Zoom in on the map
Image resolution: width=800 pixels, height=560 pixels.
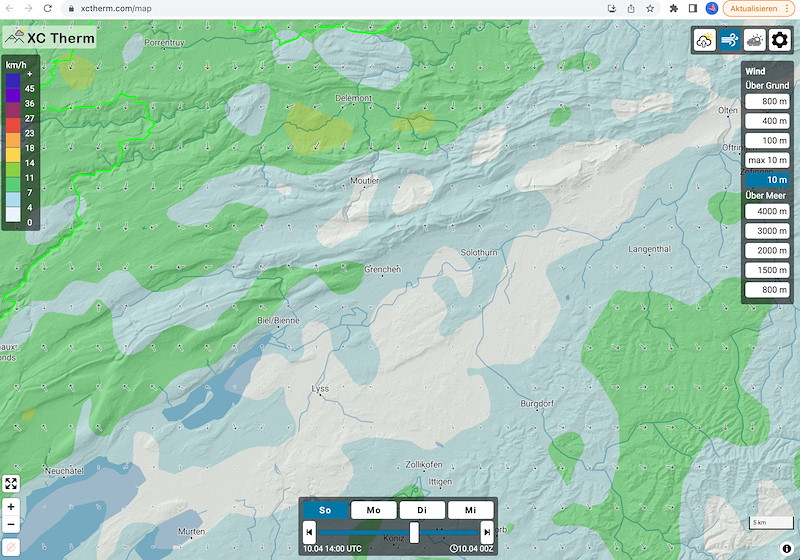tap(11, 507)
